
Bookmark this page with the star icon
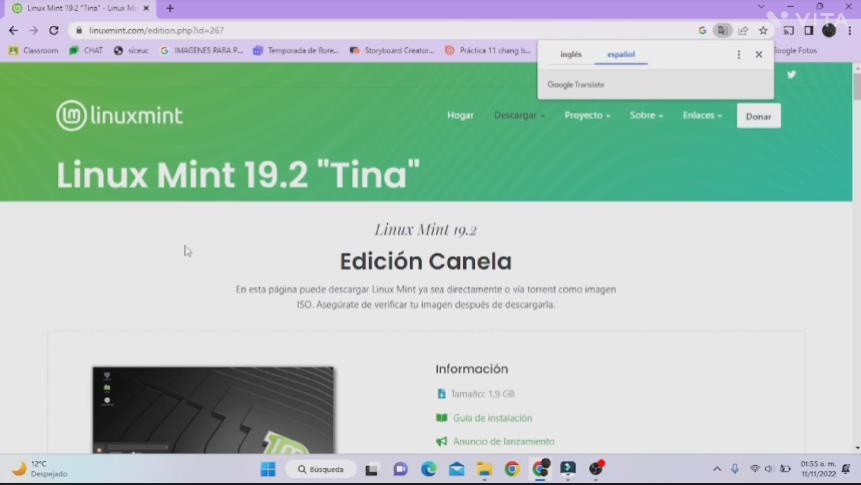pyautogui.click(x=763, y=31)
